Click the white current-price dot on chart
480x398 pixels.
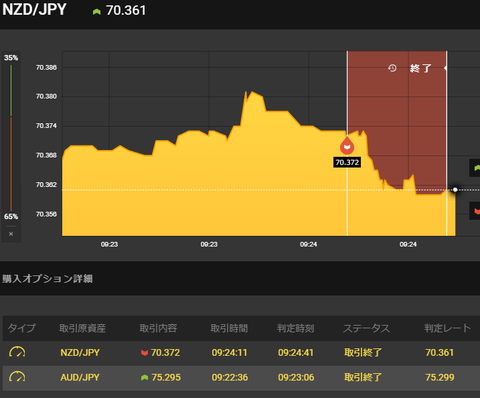click(455, 190)
